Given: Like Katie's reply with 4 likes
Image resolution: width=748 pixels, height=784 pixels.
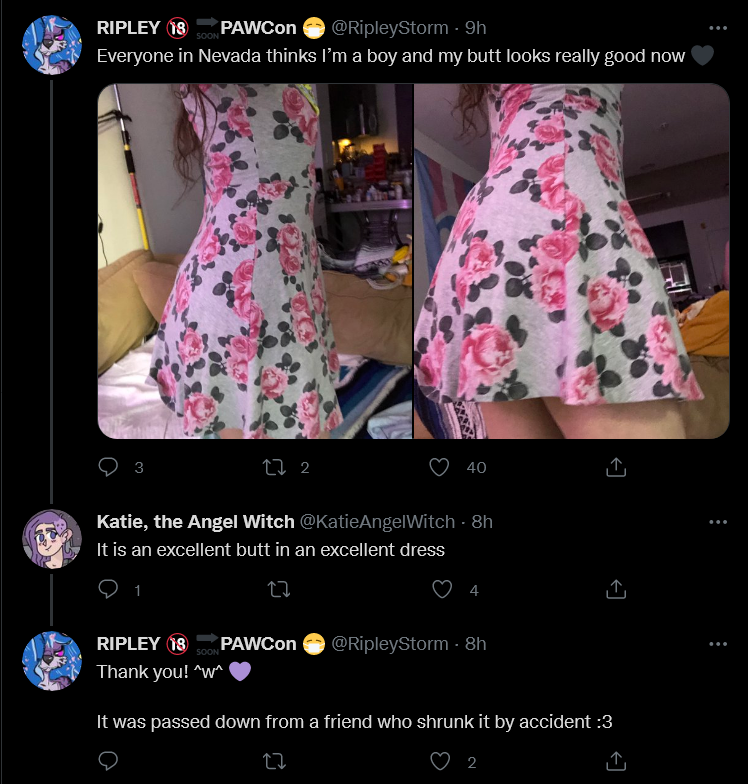Looking at the screenshot, I should 442,590.
